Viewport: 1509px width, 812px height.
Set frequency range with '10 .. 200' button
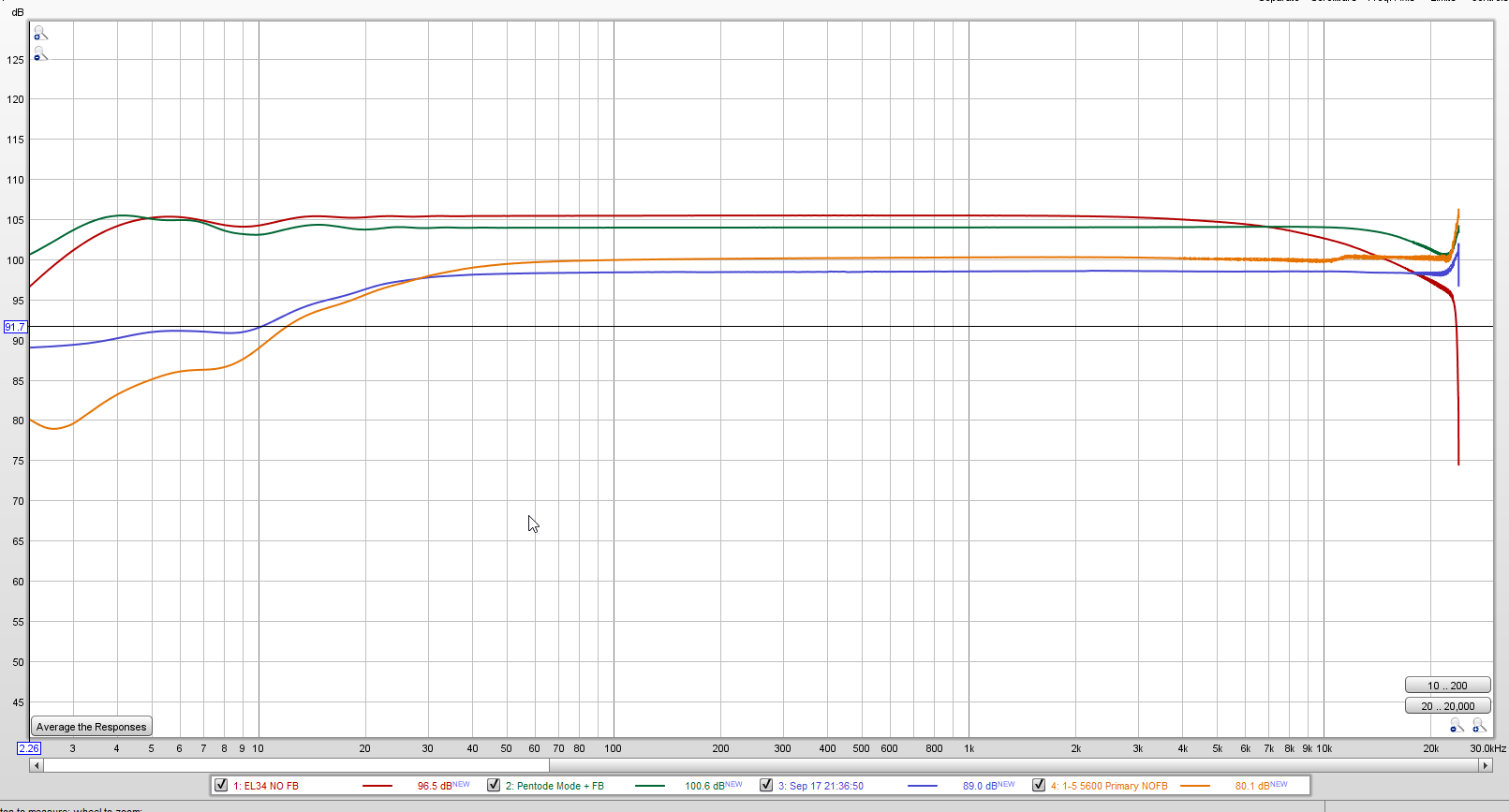1447,686
